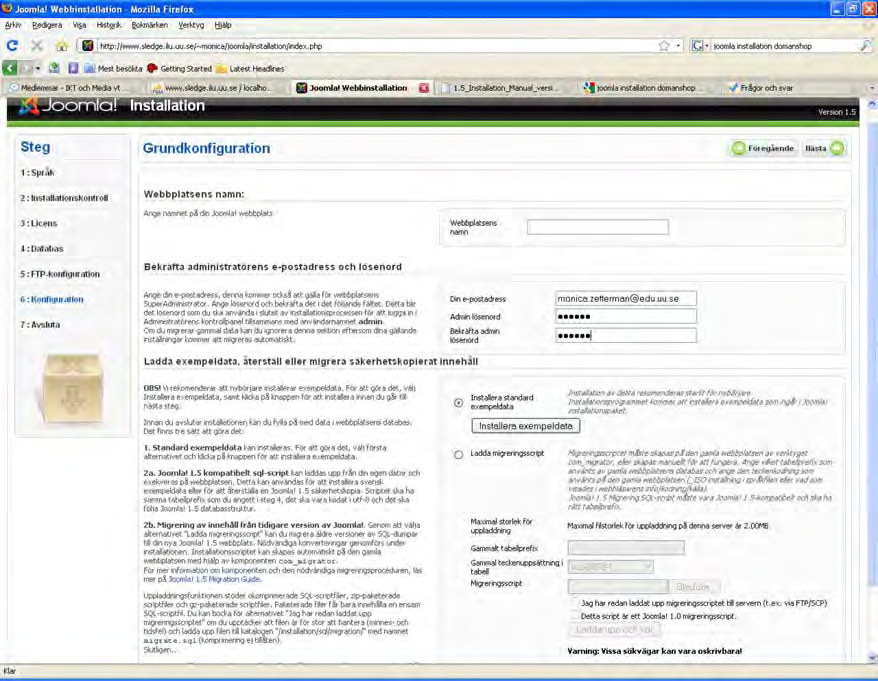Click the Ladda upp och kör button
The height and width of the screenshot is (681, 878).
[x=614, y=629]
